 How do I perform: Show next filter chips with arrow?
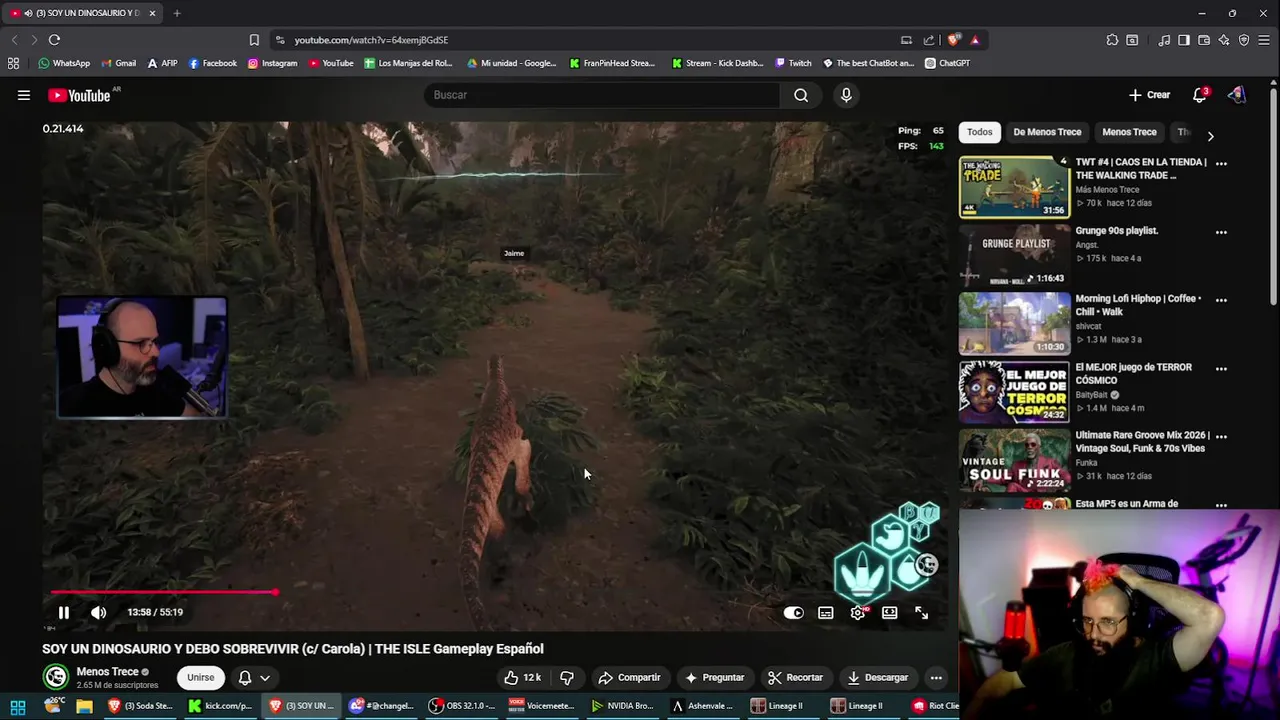tap(1210, 135)
